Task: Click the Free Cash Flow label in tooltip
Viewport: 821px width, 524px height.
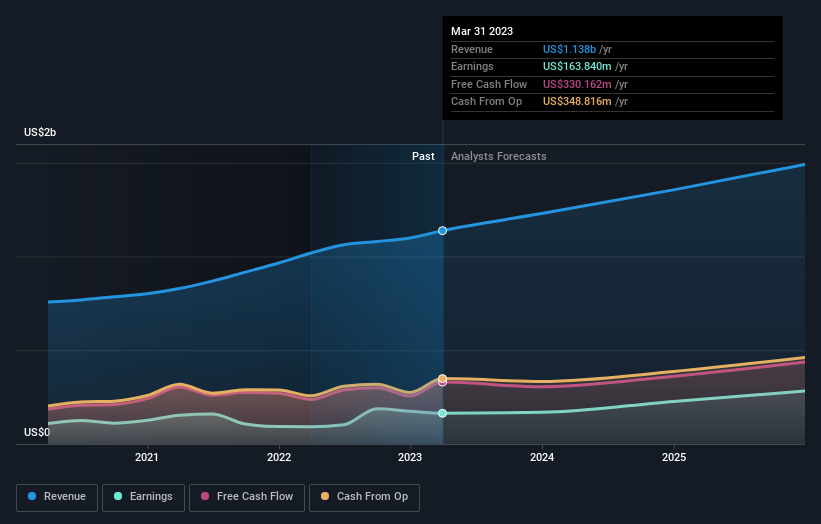Action: pos(489,84)
